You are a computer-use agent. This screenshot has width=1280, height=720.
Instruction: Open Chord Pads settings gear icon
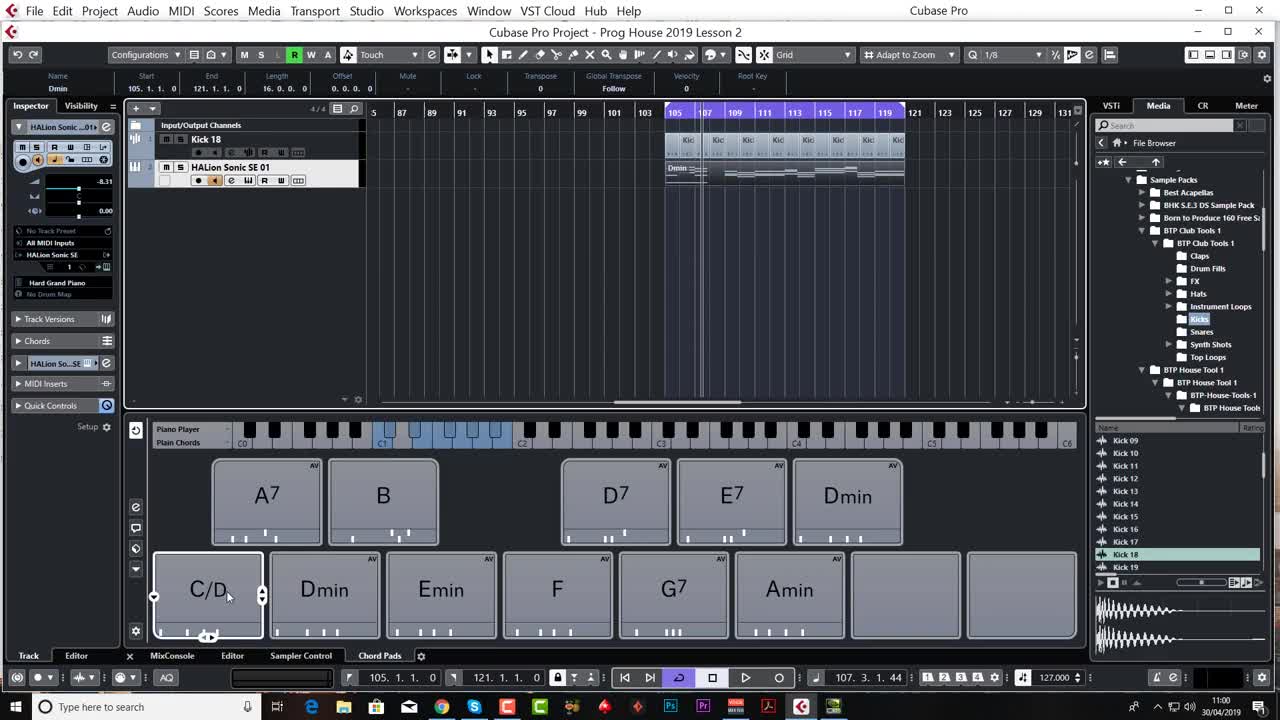pos(136,631)
